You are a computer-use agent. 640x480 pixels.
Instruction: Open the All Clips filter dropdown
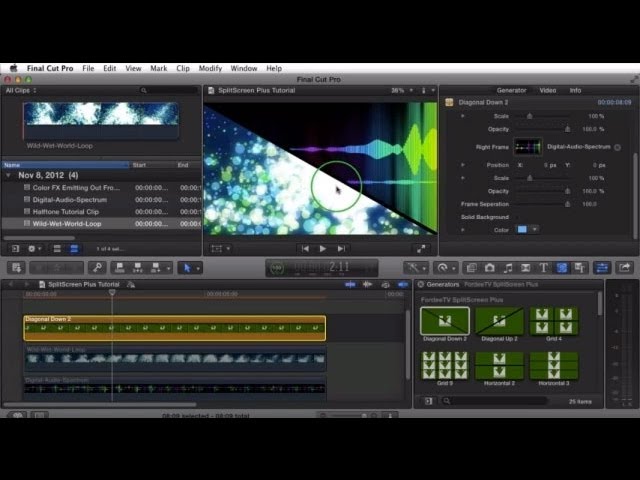[x=21, y=90]
